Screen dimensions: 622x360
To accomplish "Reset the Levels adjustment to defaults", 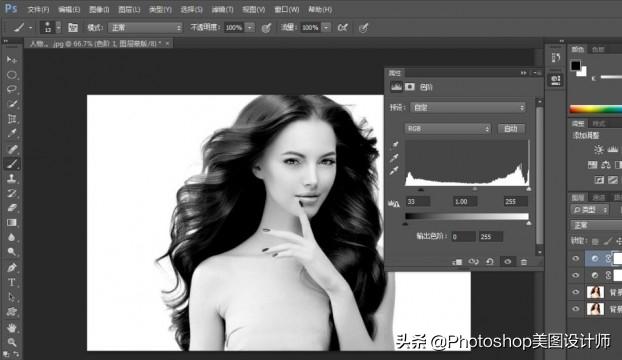I will click(x=490, y=262).
